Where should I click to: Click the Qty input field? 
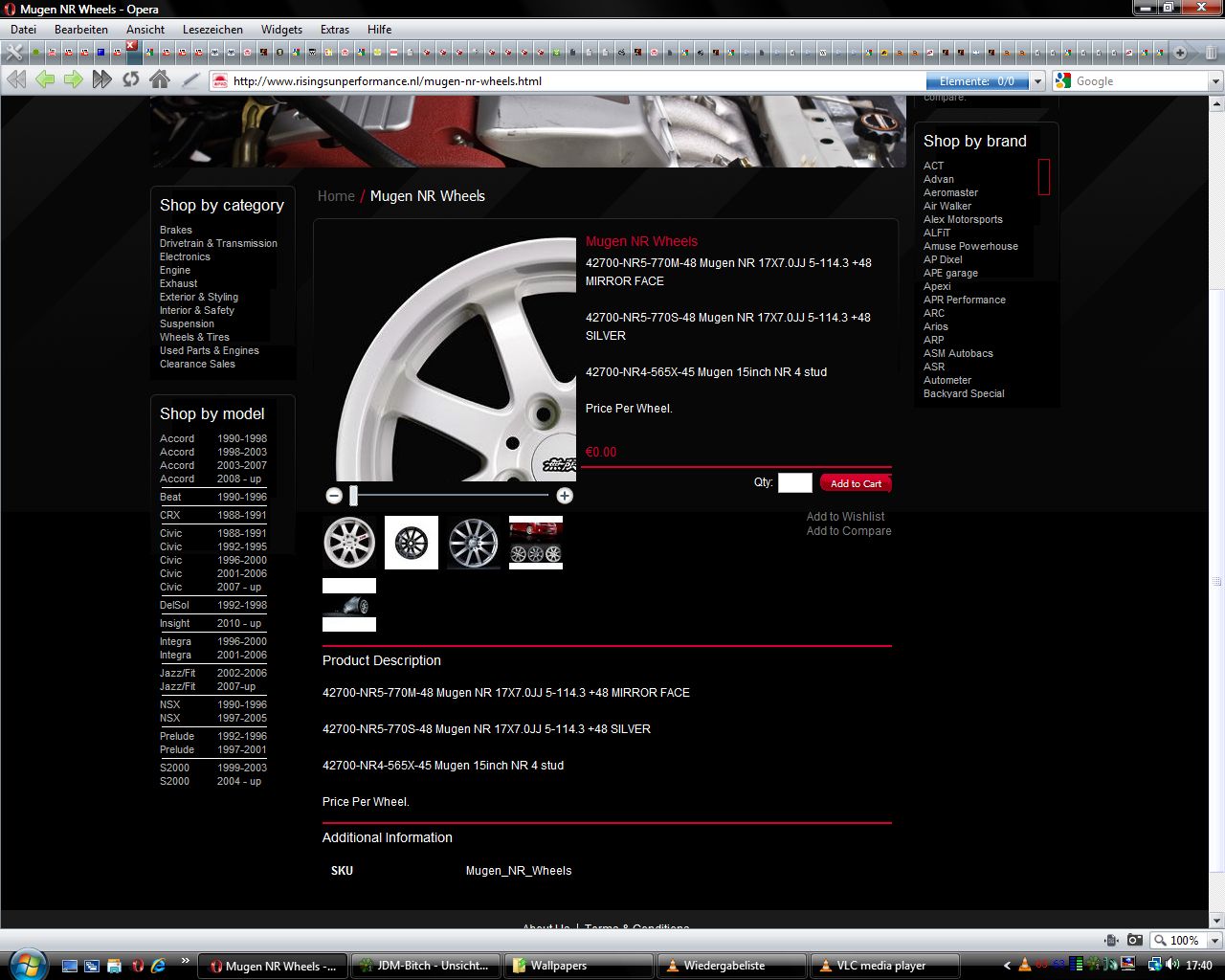(x=794, y=483)
